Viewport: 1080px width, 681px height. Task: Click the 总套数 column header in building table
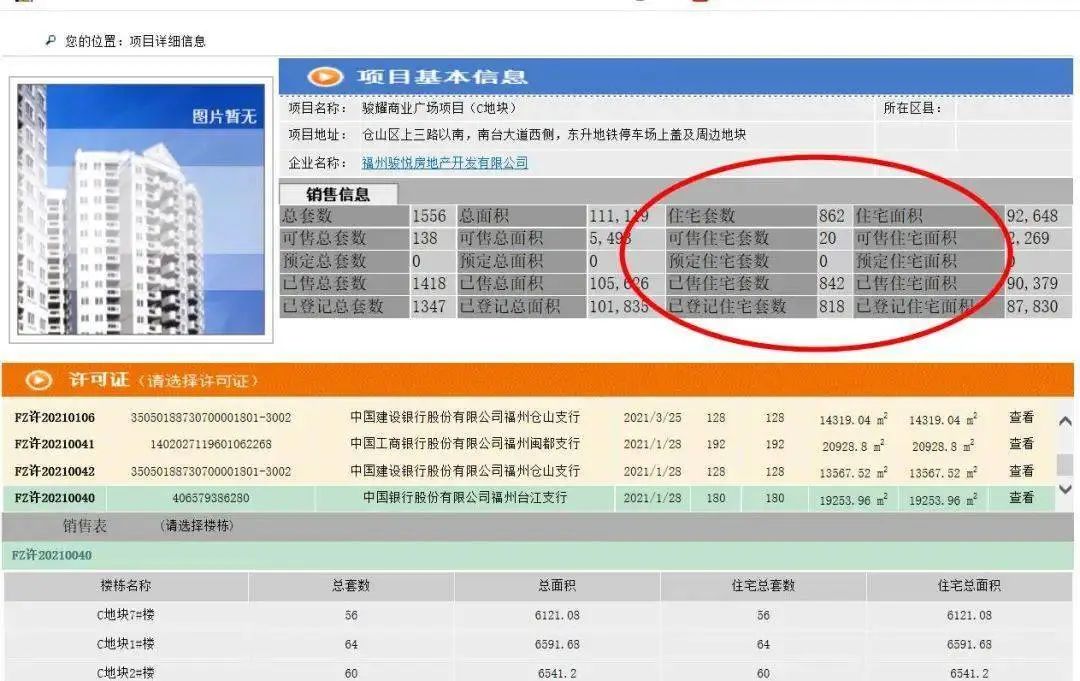click(x=351, y=585)
